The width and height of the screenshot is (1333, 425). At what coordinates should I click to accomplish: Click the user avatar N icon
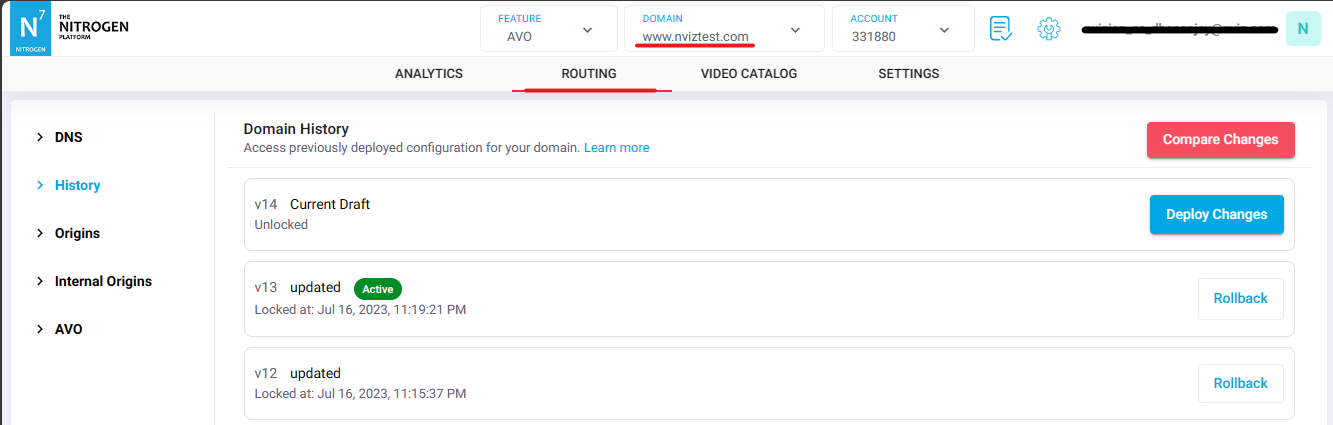[x=1302, y=29]
